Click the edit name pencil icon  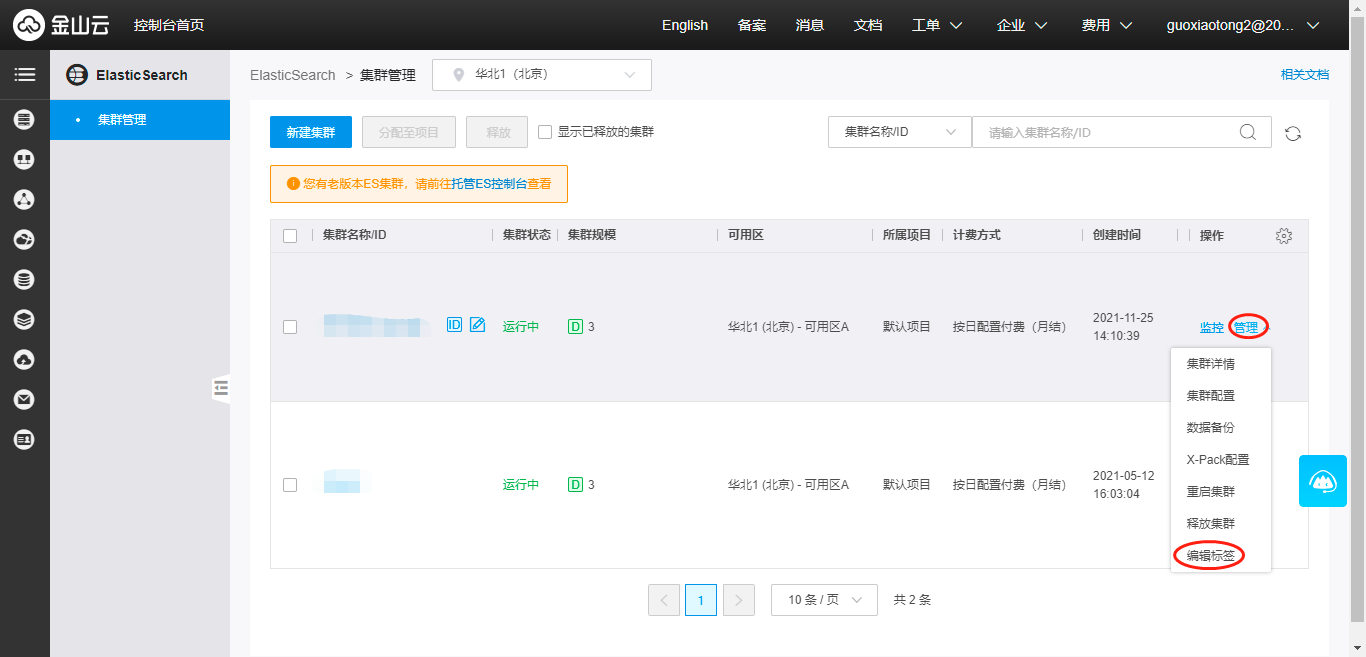click(478, 325)
